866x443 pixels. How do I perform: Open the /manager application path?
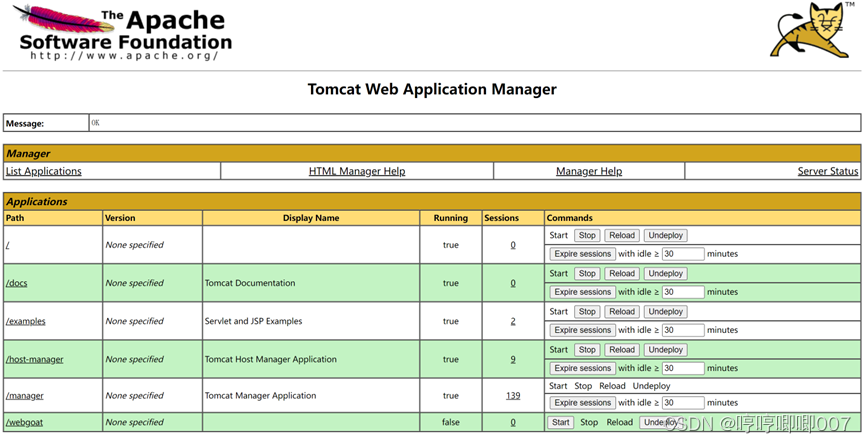24,395
